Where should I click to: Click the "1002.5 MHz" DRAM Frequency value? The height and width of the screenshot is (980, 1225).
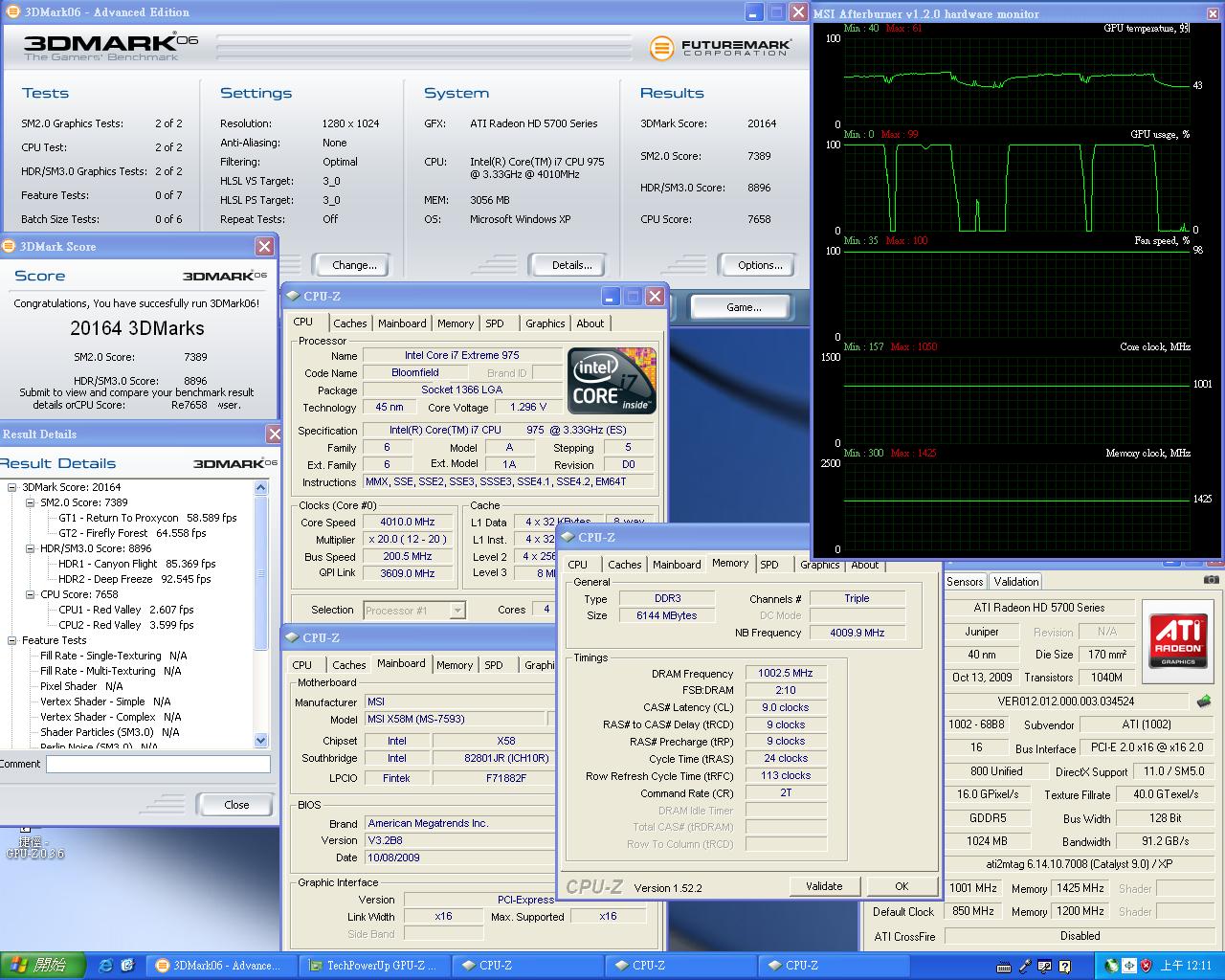click(786, 674)
